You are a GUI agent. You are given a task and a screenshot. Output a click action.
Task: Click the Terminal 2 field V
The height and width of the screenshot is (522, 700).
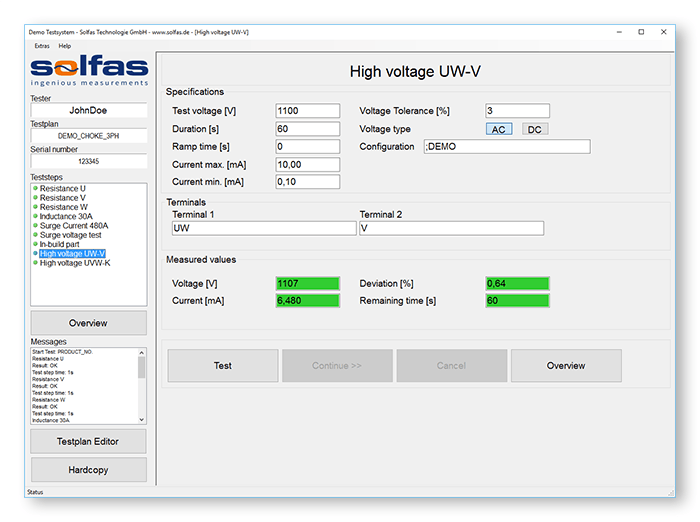pyautogui.click(x=451, y=228)
